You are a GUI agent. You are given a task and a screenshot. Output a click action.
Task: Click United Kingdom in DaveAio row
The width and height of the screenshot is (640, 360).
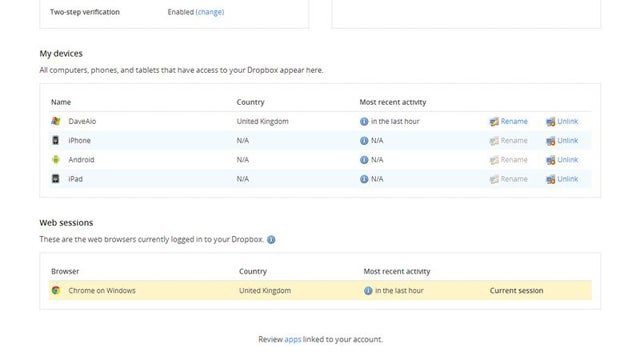coord(262,121)
